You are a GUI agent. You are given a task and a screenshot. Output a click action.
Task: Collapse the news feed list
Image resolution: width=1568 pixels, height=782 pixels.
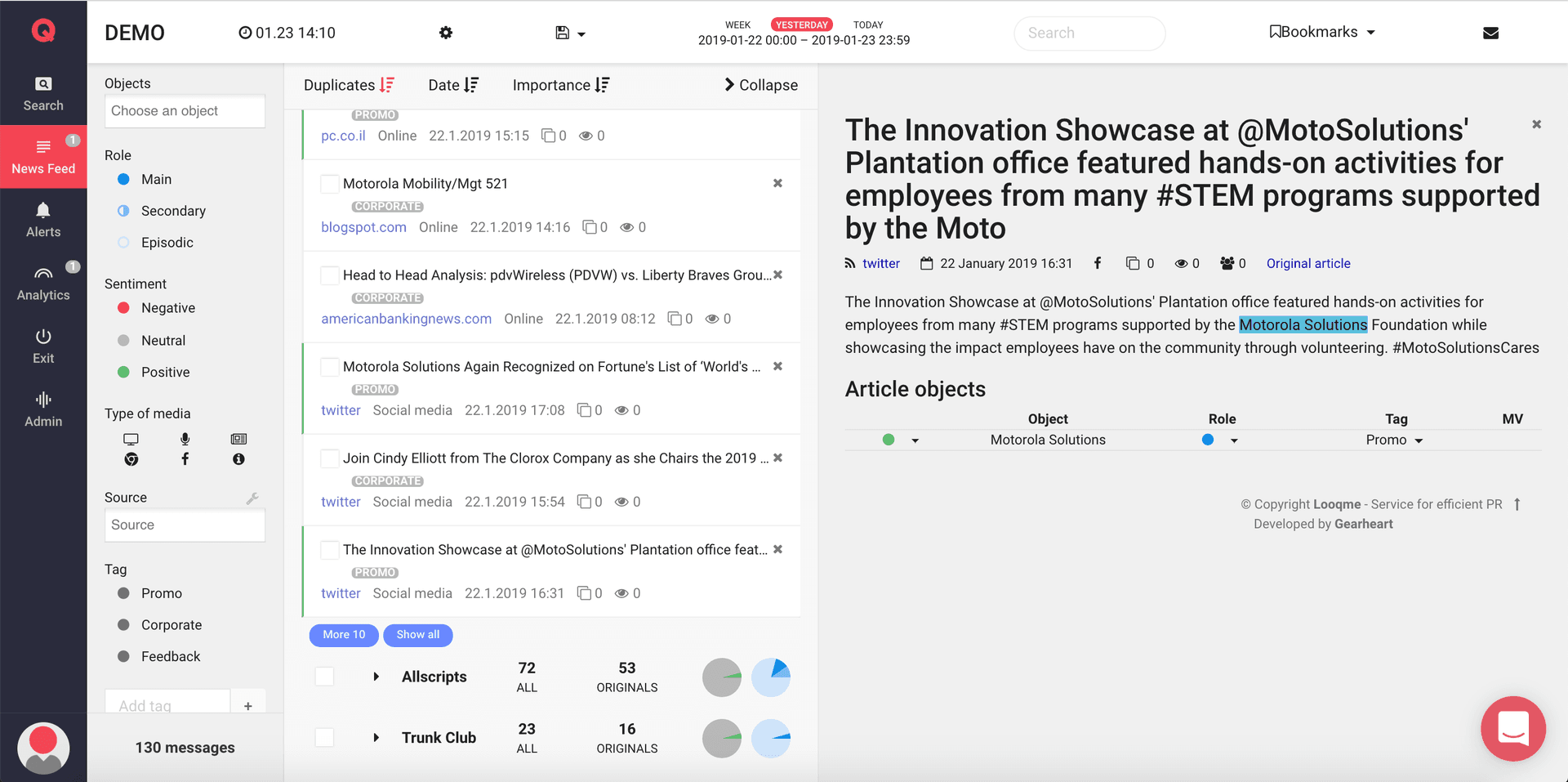pyautogui.click(x=760, y=85)
